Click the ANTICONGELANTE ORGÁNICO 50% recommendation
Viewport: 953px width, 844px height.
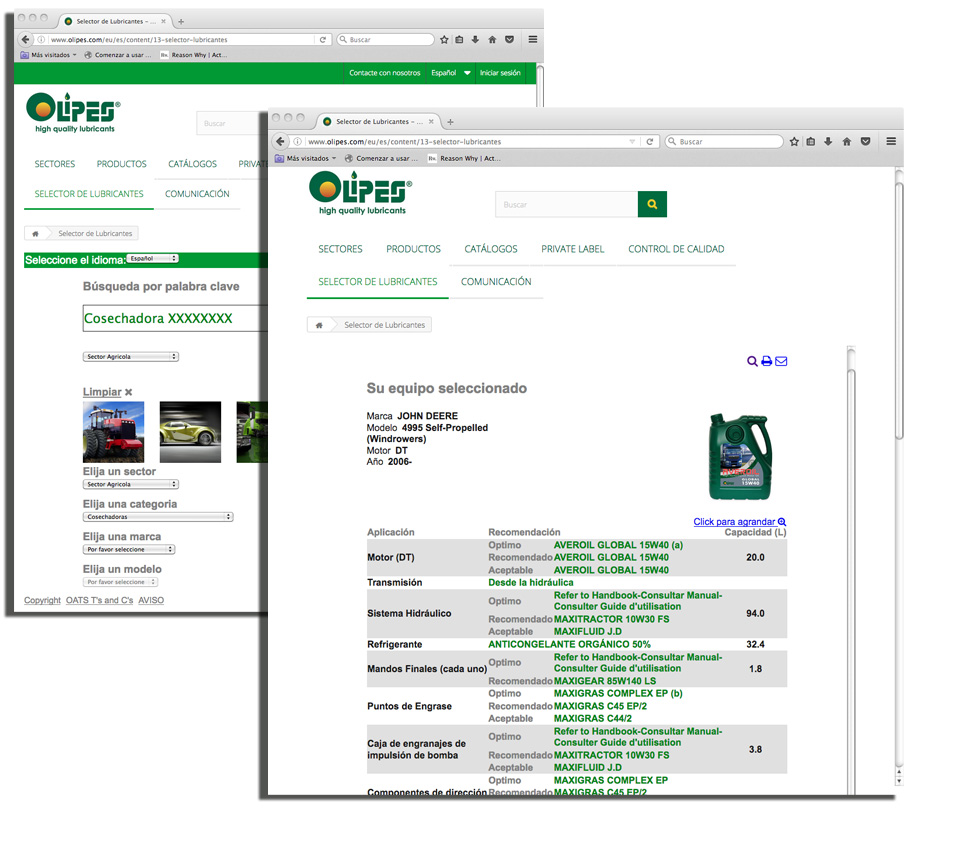(x=569, y=644)
